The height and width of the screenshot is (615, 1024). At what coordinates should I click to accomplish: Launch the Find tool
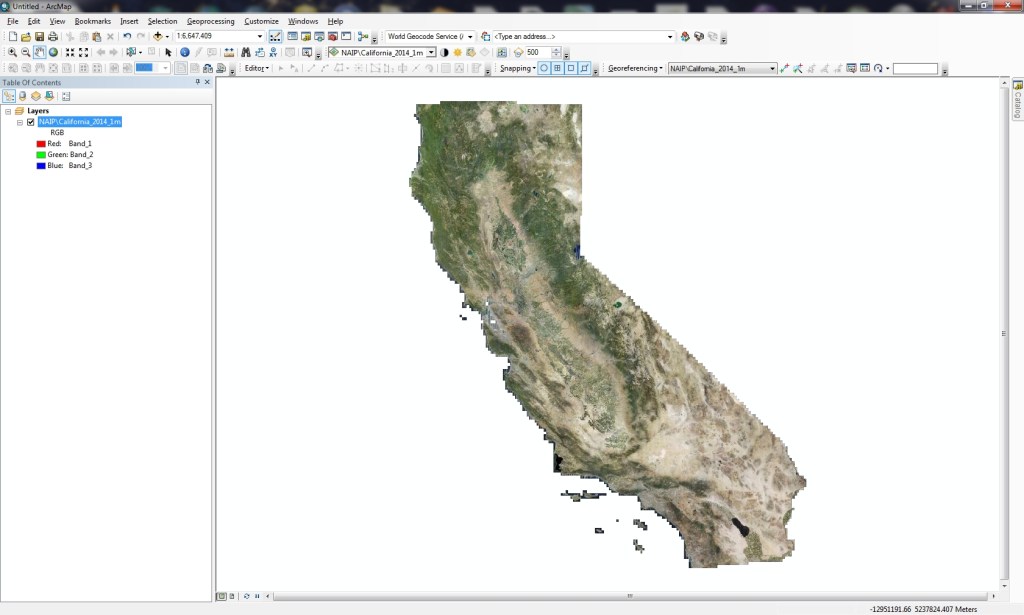coord(245,50)
